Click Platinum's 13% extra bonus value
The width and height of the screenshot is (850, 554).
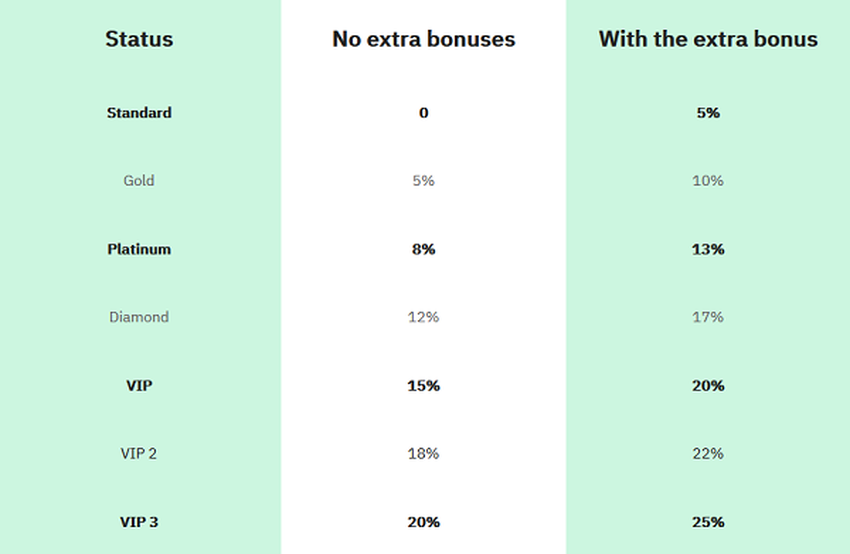click(708, 249)
